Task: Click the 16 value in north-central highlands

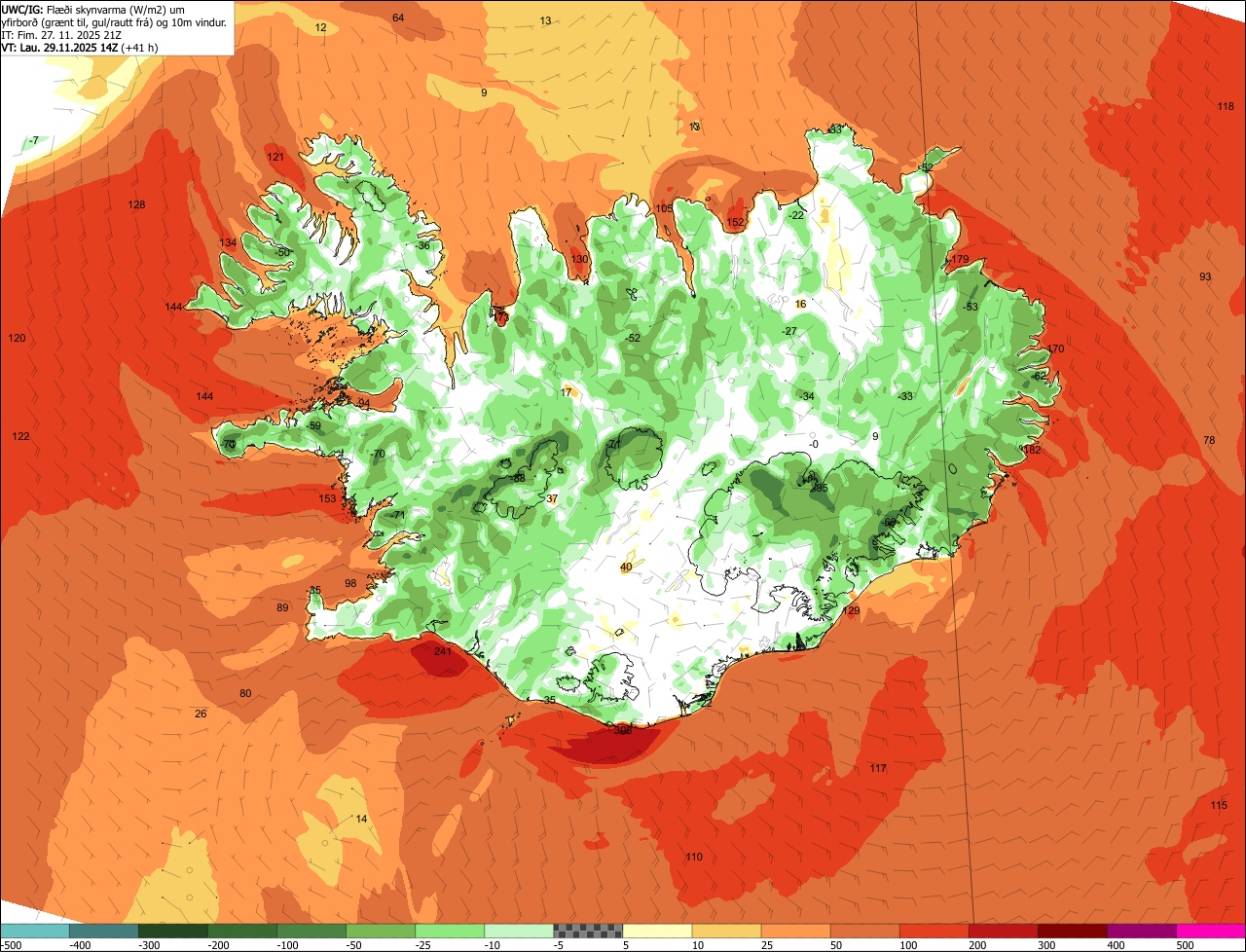Action: click(x=801, y=305)
